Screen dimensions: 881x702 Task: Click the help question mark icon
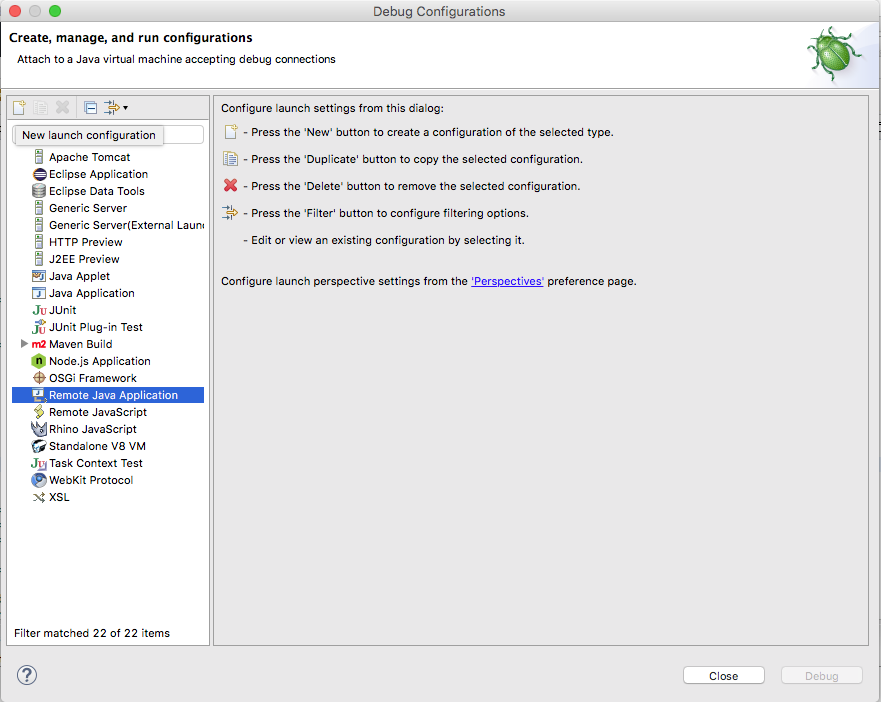[x=27, y=675]
